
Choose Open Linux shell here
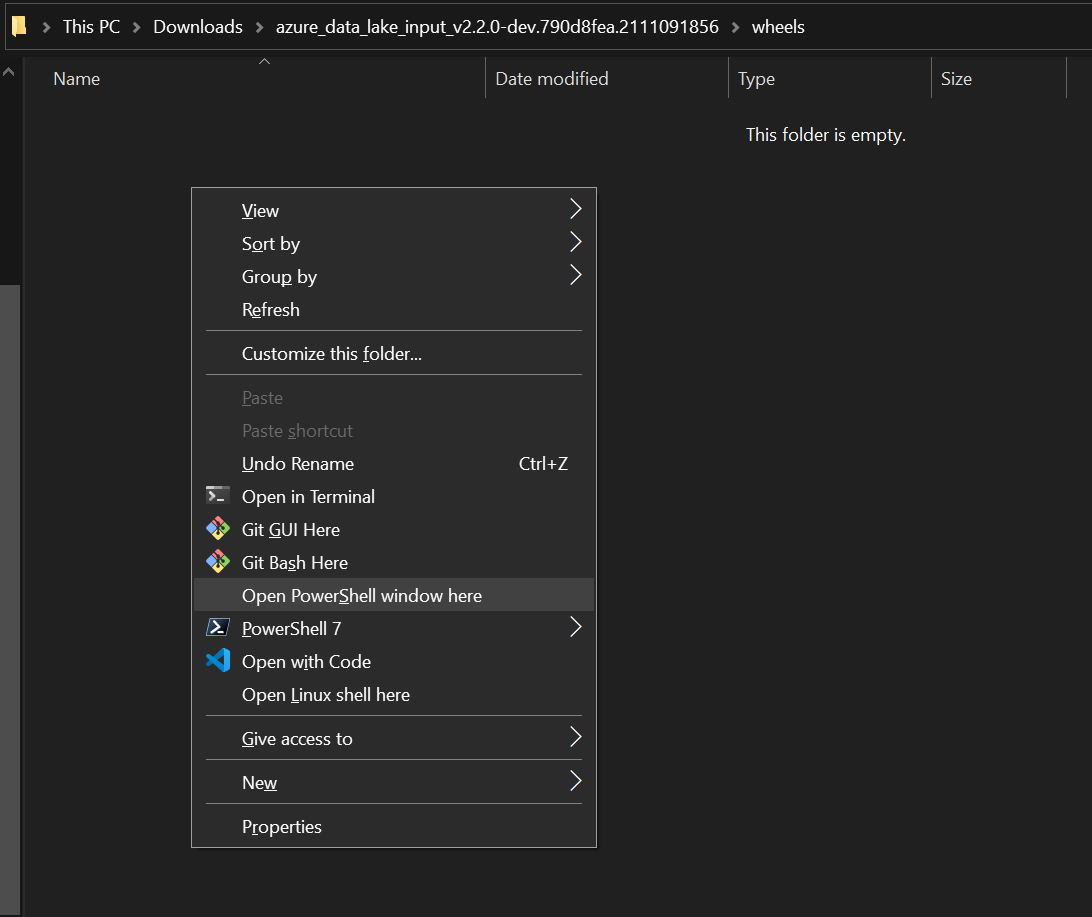point(325,694)
